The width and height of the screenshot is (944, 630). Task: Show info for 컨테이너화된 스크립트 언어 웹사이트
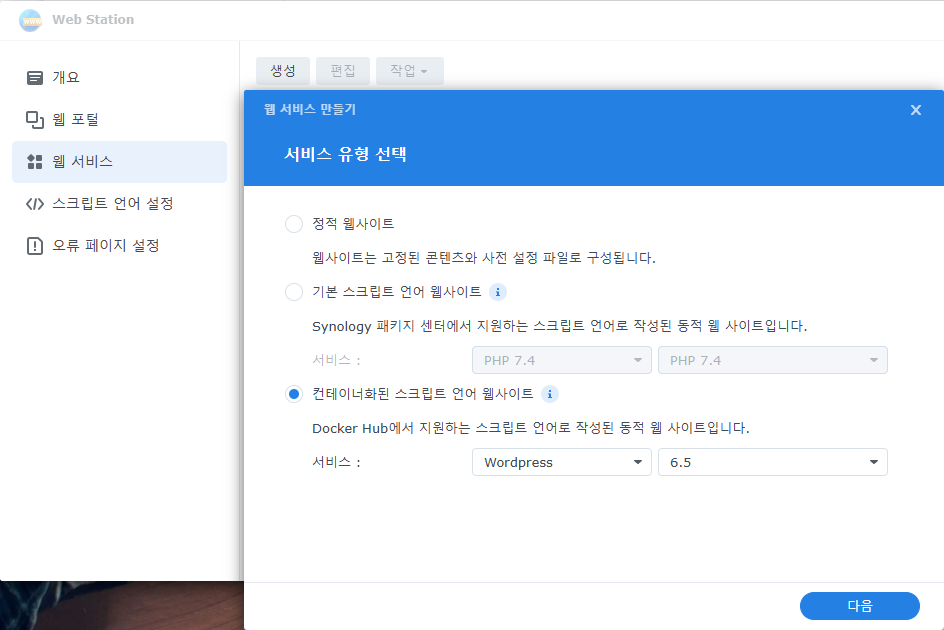point(550,394)
